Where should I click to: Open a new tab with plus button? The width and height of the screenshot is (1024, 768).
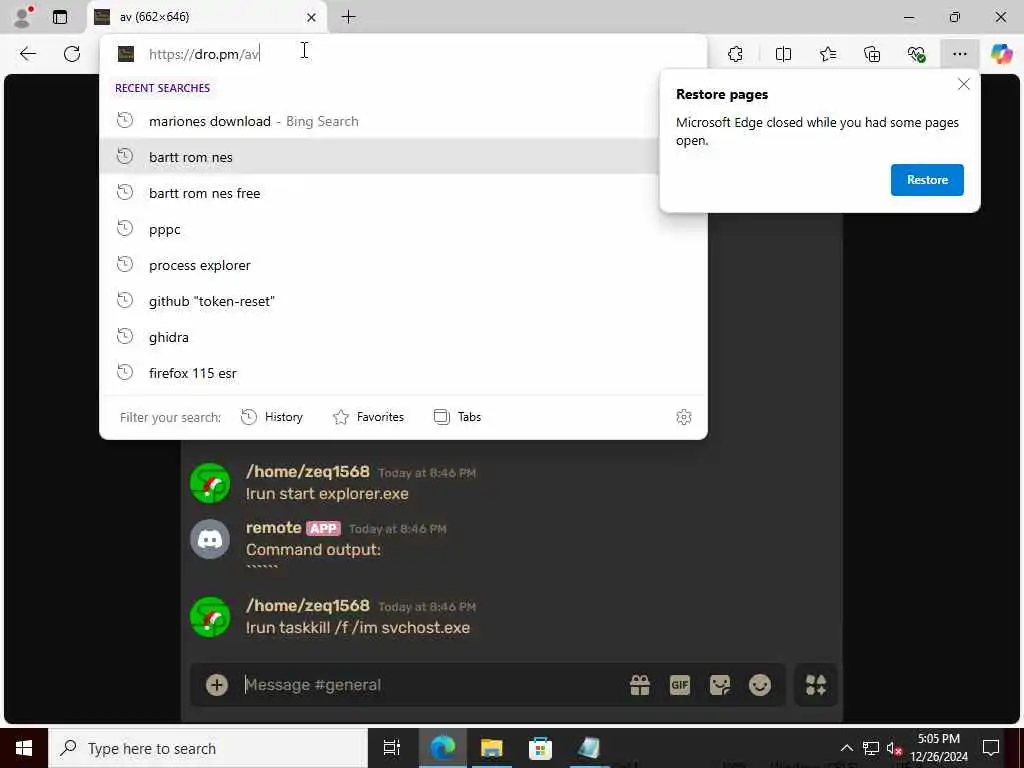click(x=349, y=17)
